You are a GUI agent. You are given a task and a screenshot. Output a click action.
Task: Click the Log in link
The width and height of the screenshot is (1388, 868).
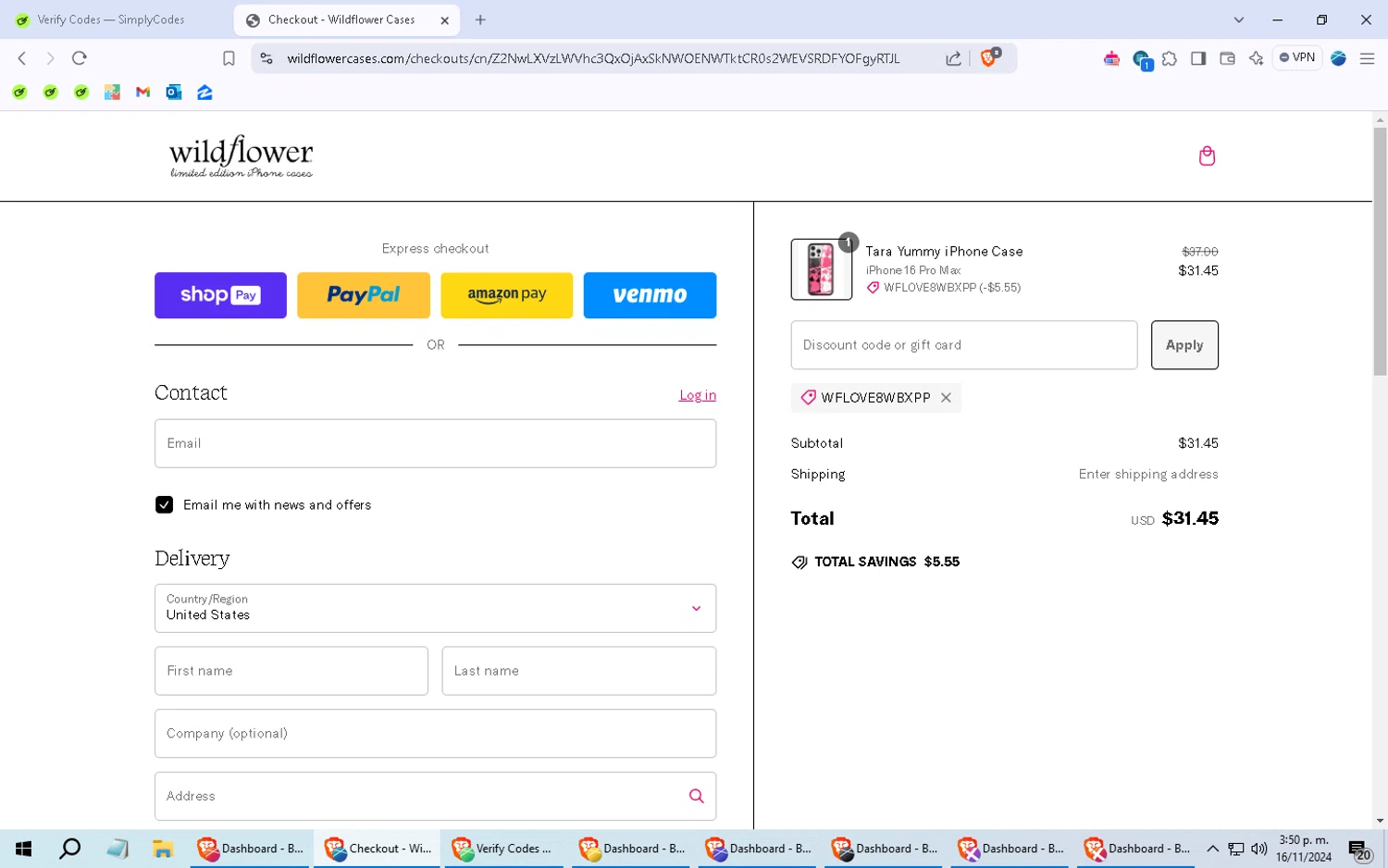pyautogui.click(x=698, y=395)
